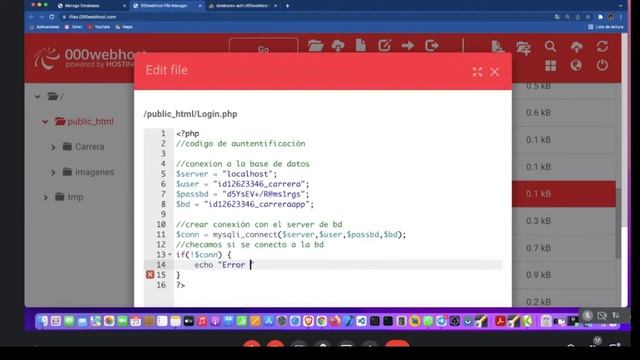Open Lista de lectura reading list
640x360 pixels.
pos(606,27)
